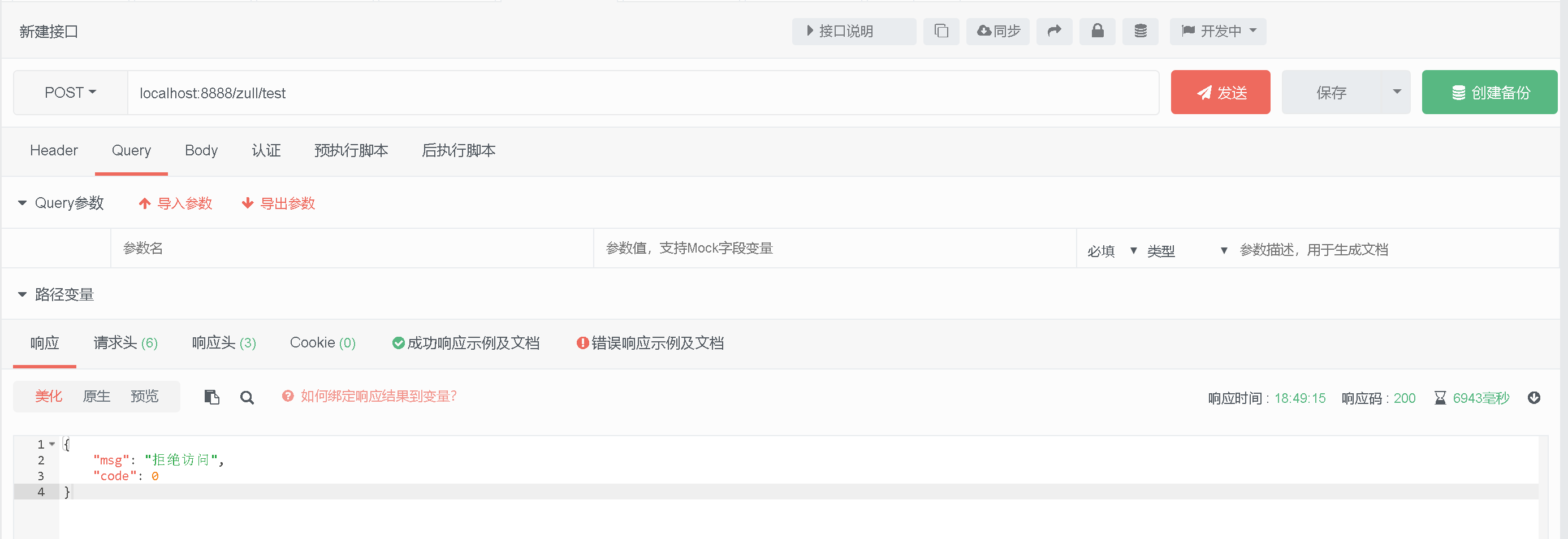Click the "code" key in response

pyautogui.click(x=114, y=476)
